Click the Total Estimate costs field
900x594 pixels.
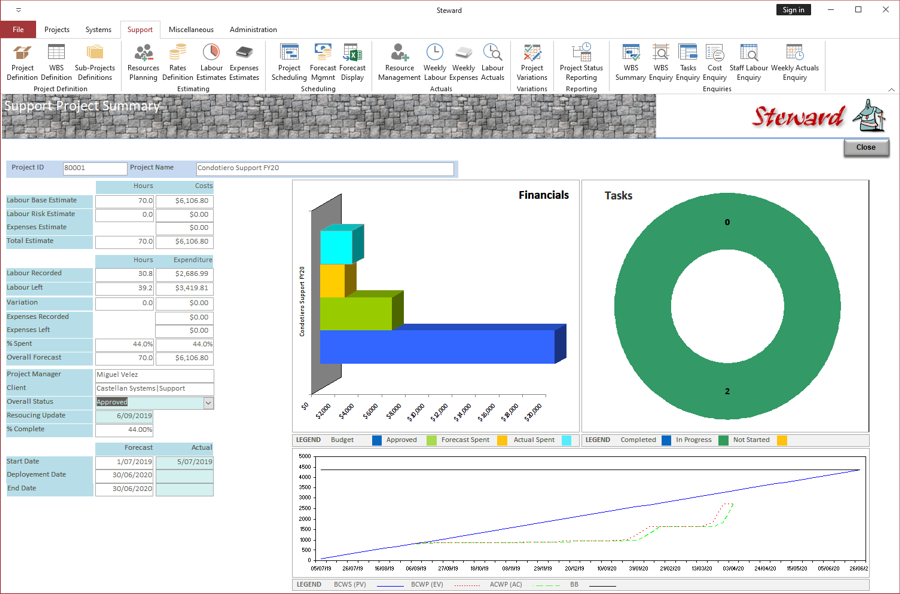click(x=184, y=242)
